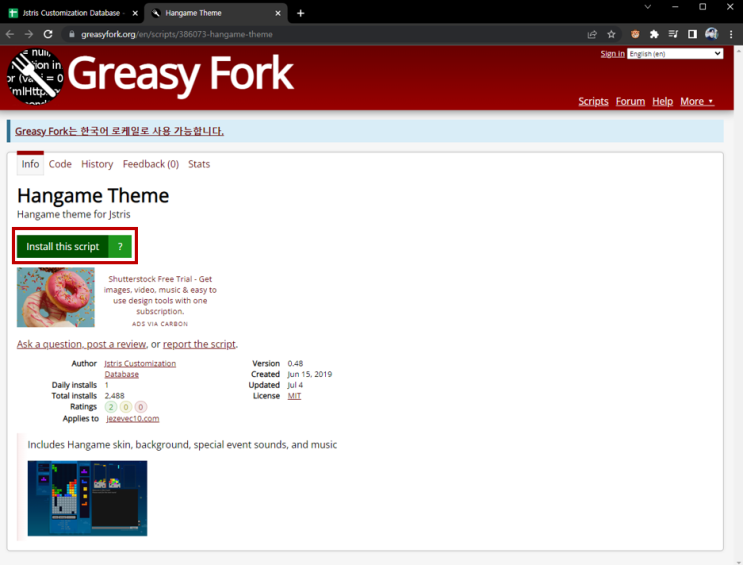Click the Shutterstock Free Trial ad text

(x=160, y=295)
